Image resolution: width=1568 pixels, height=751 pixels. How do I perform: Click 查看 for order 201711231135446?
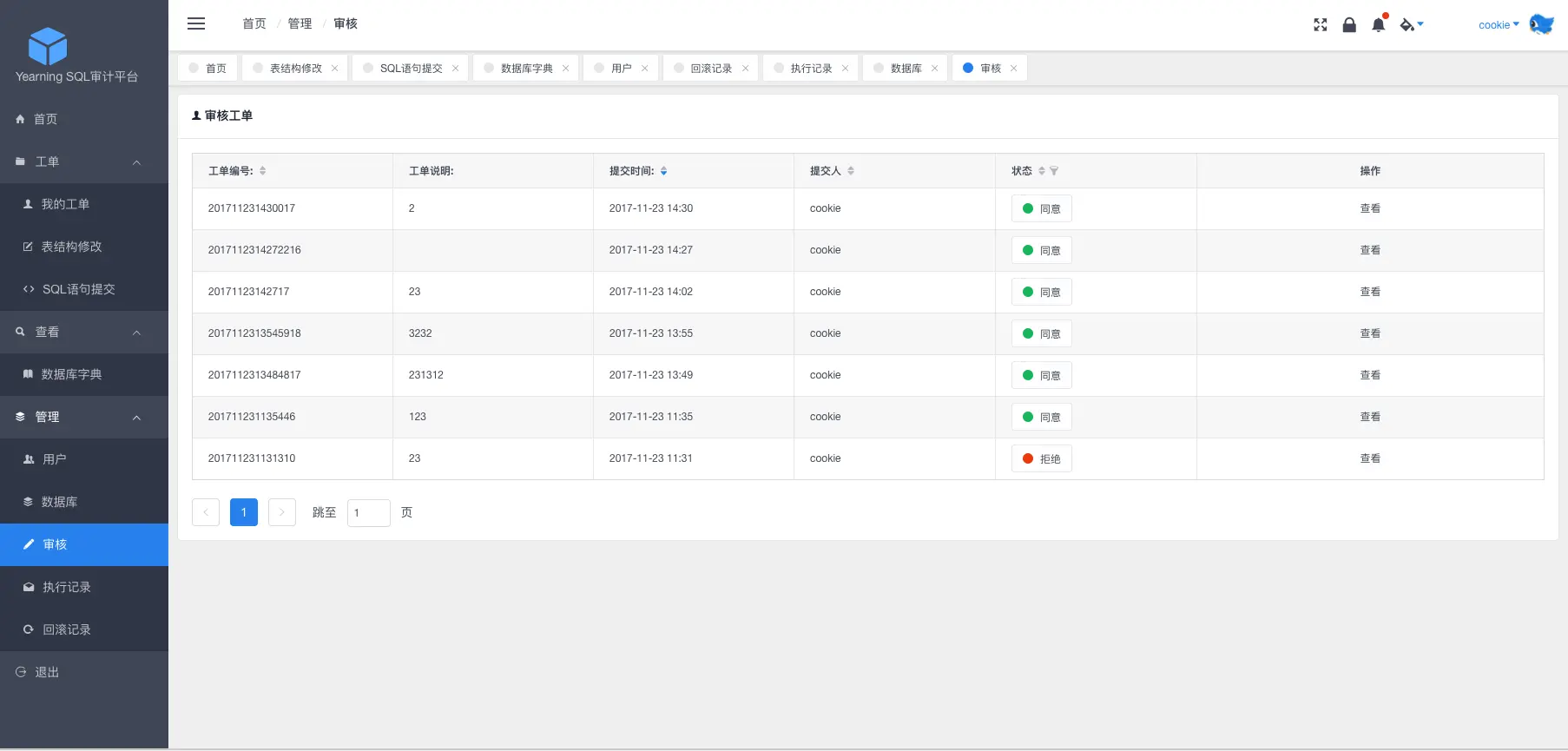1370,417
